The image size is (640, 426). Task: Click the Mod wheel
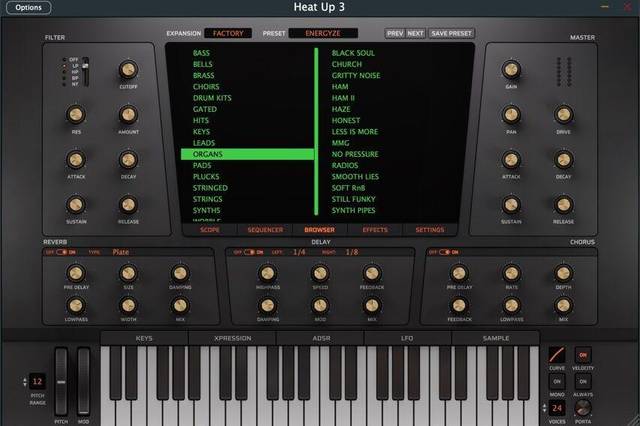(x=83, y=382)
